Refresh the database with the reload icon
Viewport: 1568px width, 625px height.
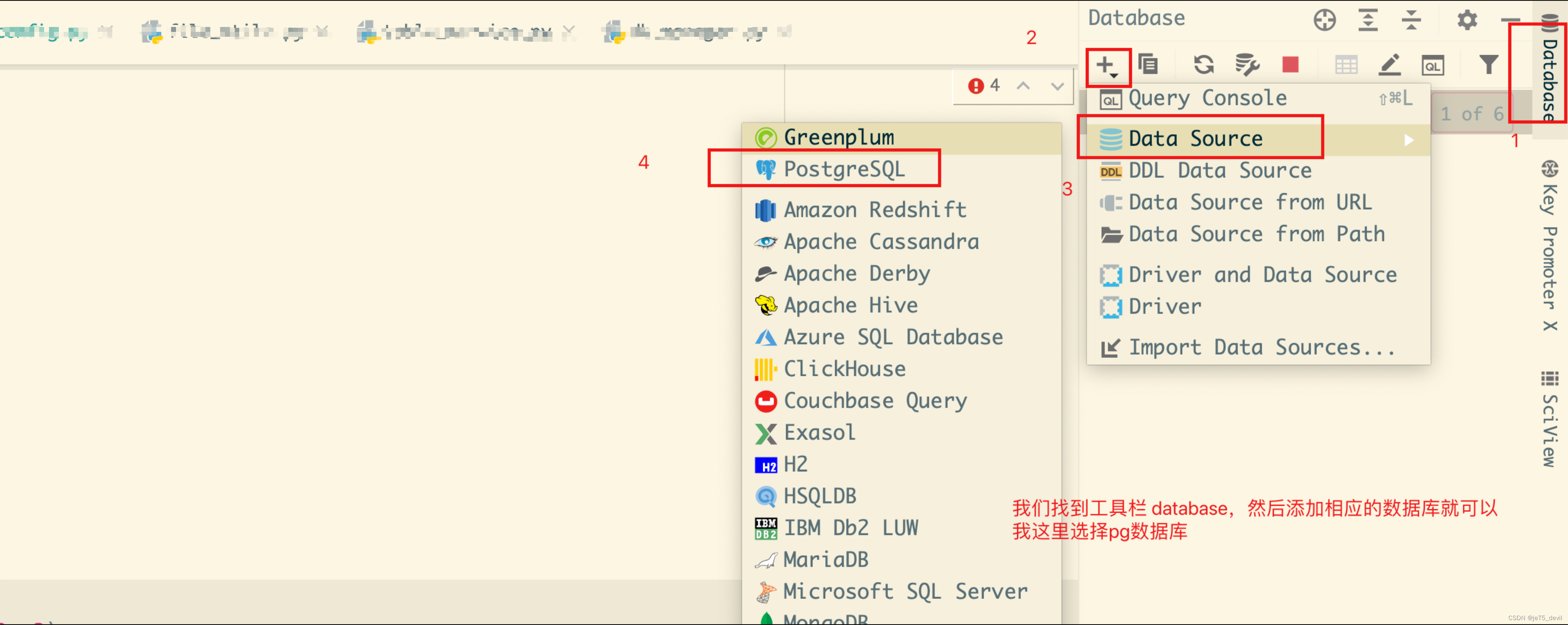click(1203, 64)
